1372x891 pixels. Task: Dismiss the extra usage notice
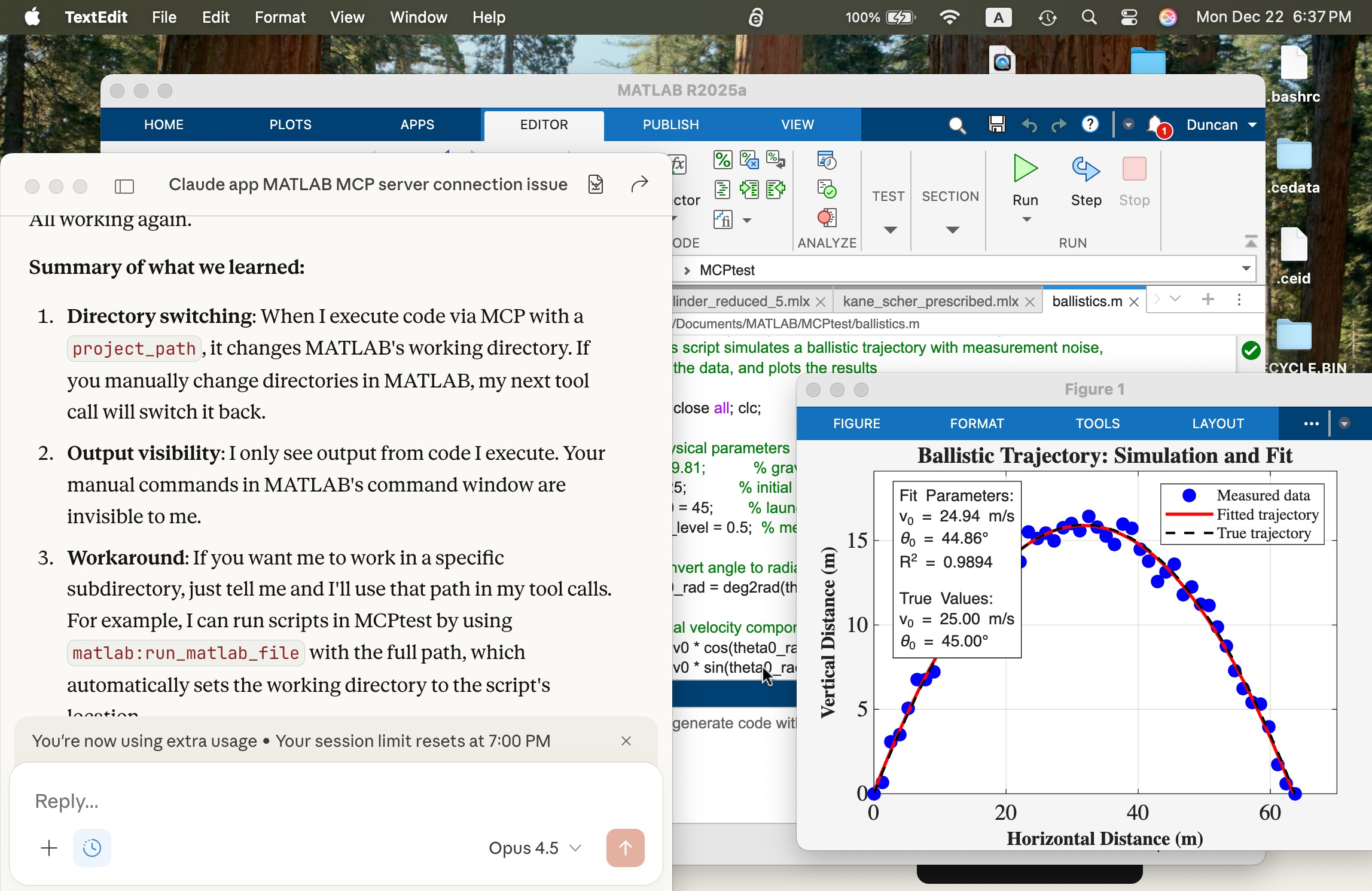(626, 741)
